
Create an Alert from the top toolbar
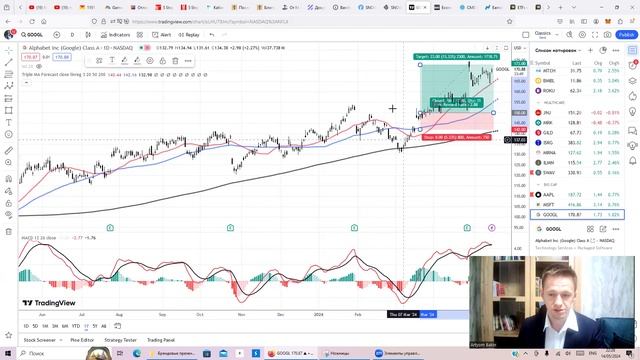click(162, 35)
